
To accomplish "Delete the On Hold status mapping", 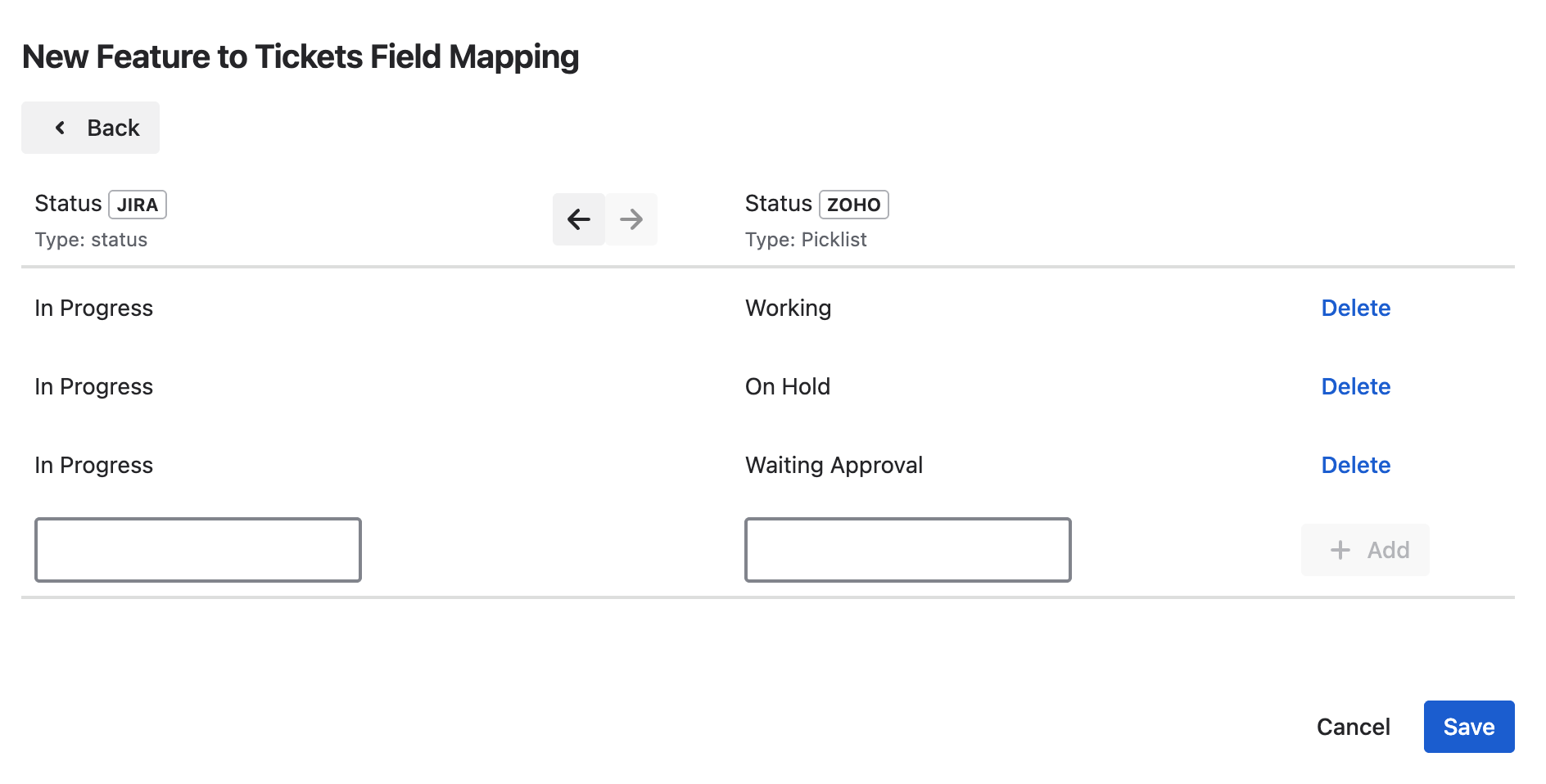I will (x=1355, y=386).
